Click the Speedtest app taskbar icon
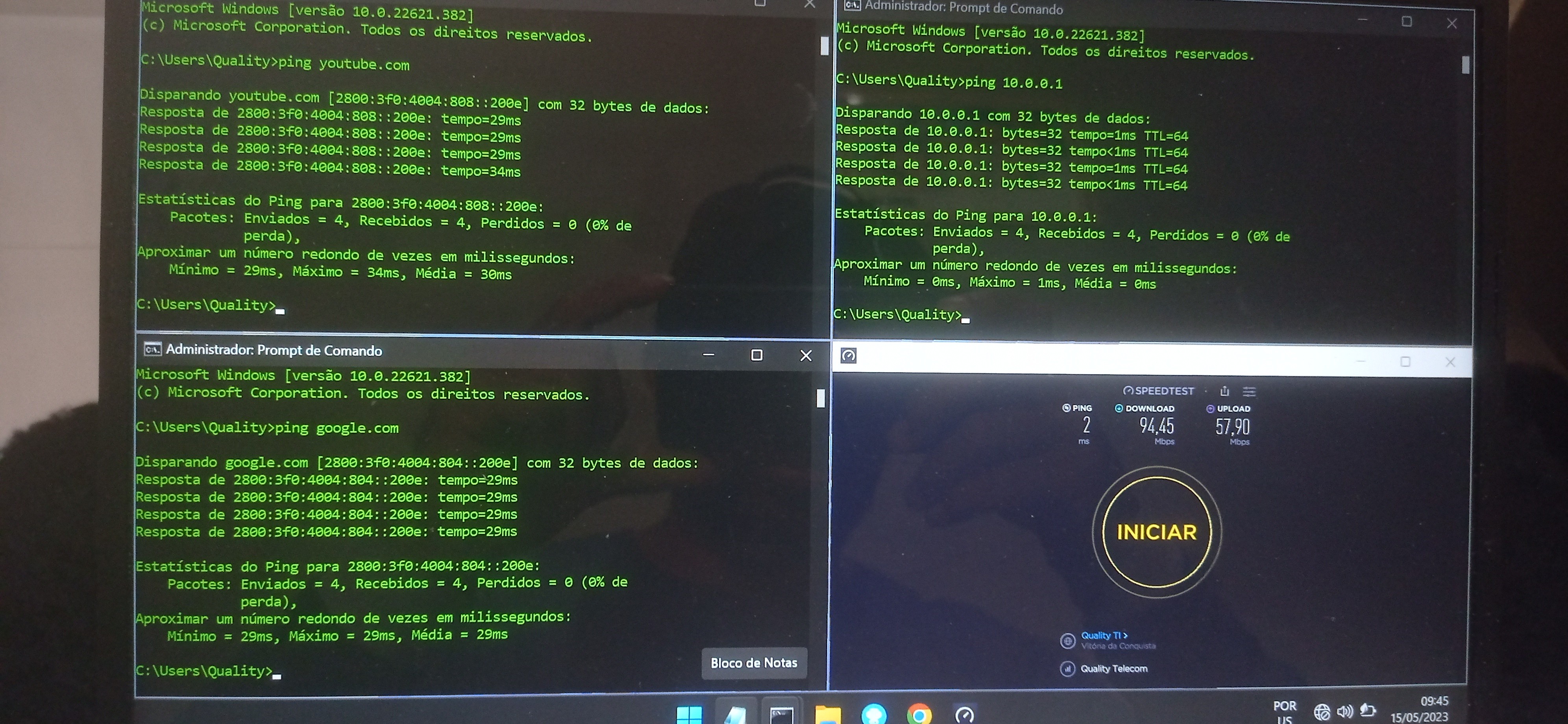Viewport: 1568px width, 724px height. coord(965,715)
